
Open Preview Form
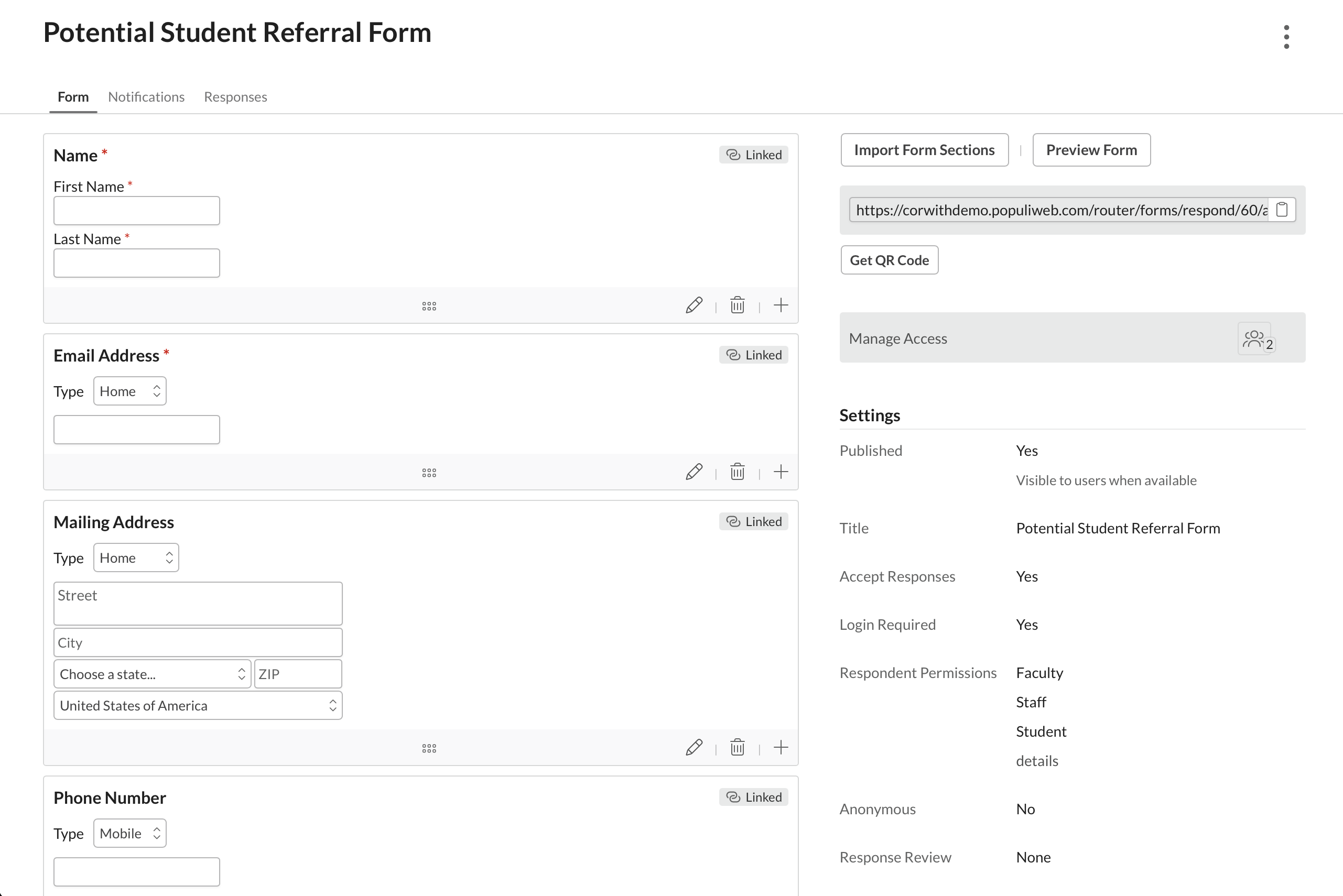tap(1091, 150)
